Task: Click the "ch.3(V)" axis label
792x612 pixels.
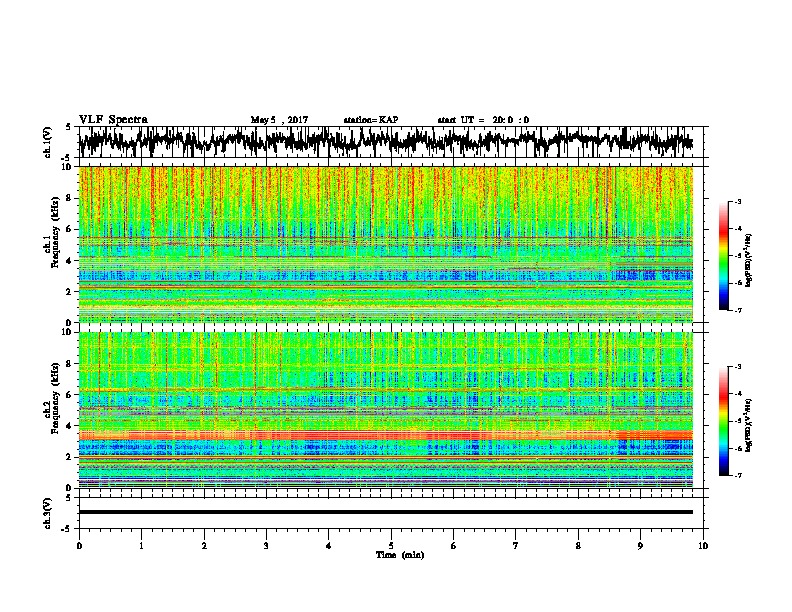Action: point(48,514)
